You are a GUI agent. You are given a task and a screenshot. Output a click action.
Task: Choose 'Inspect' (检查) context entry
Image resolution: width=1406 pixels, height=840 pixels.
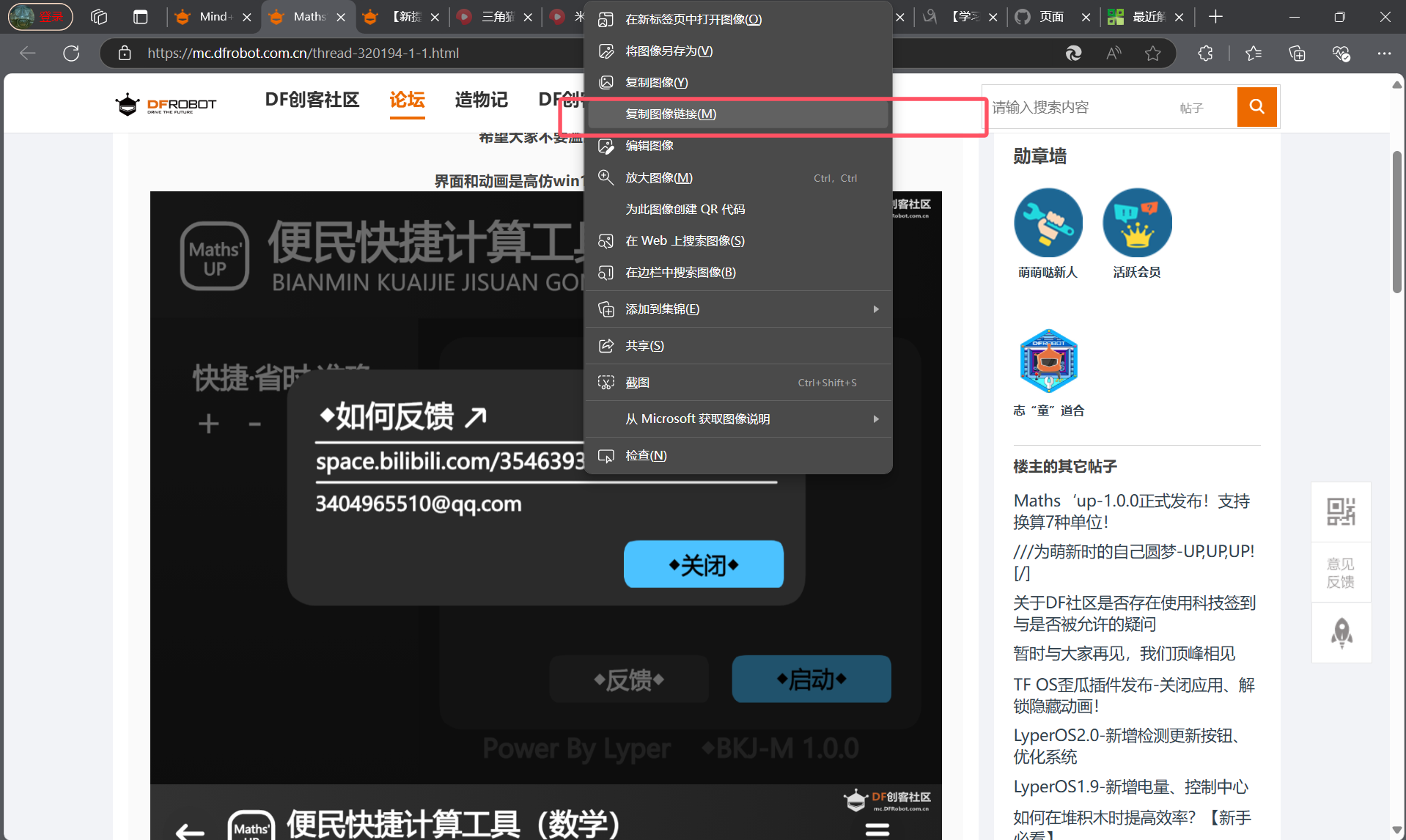click(738, 456)
